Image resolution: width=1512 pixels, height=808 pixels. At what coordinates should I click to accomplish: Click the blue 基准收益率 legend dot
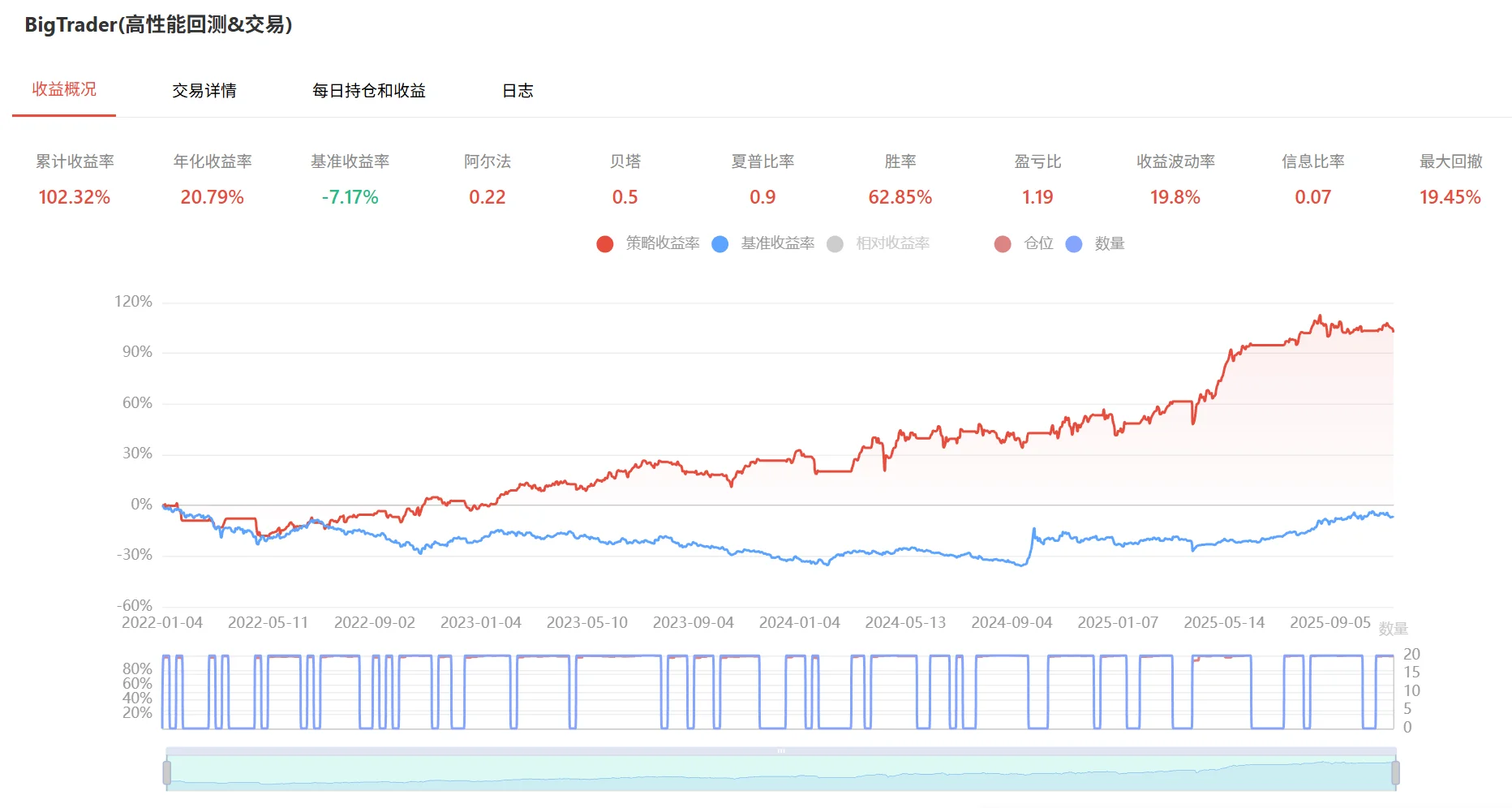pyautogui.click(x=719, y=244)
